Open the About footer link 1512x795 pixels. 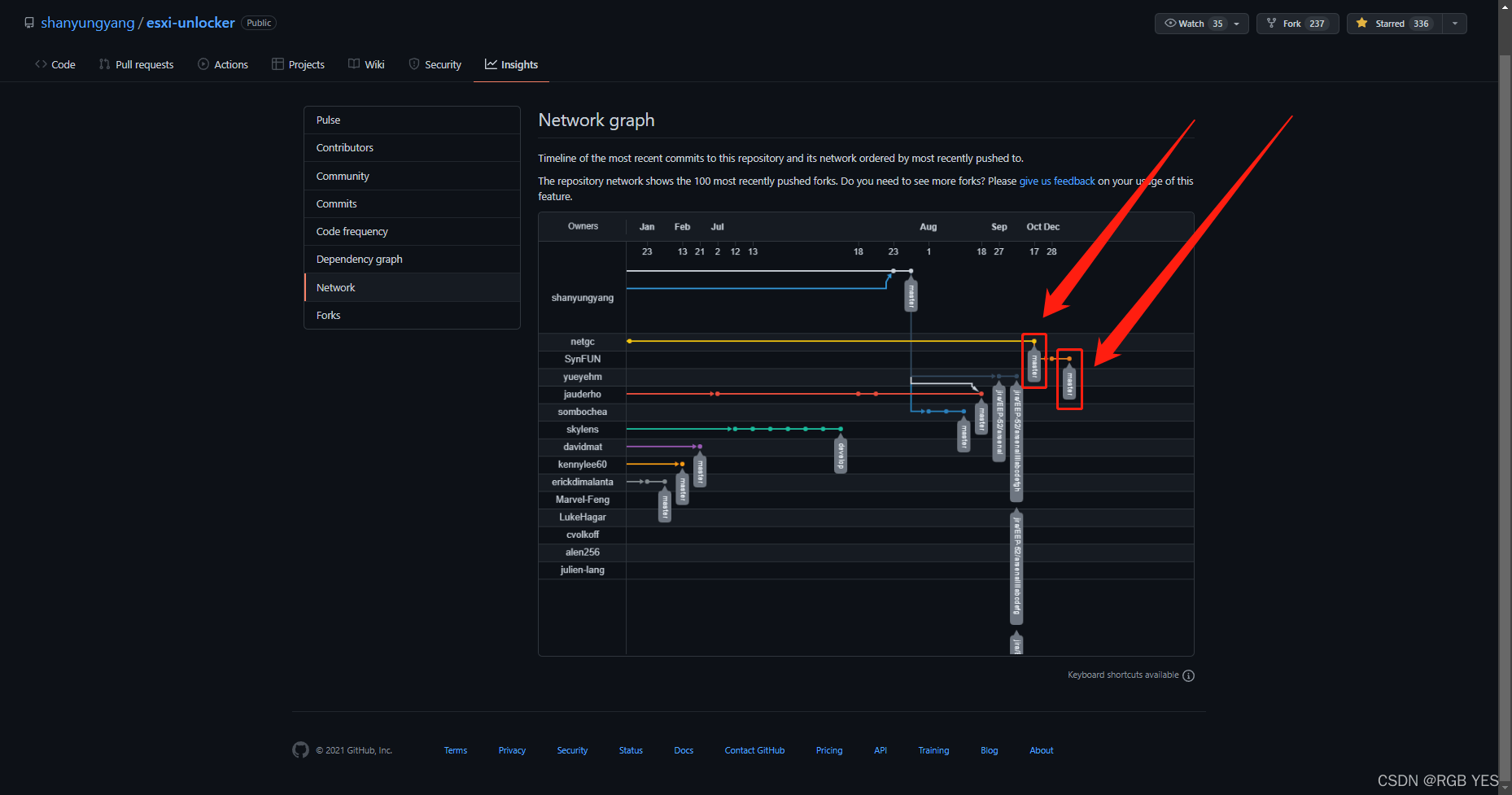(1042, 750)
